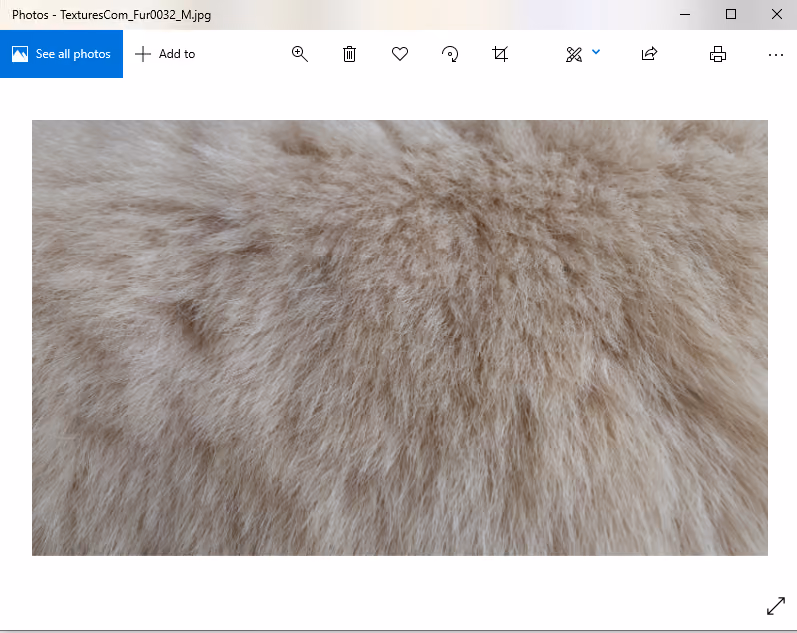Share the photo using share icon
797x633 pixels.
[650, 53]
